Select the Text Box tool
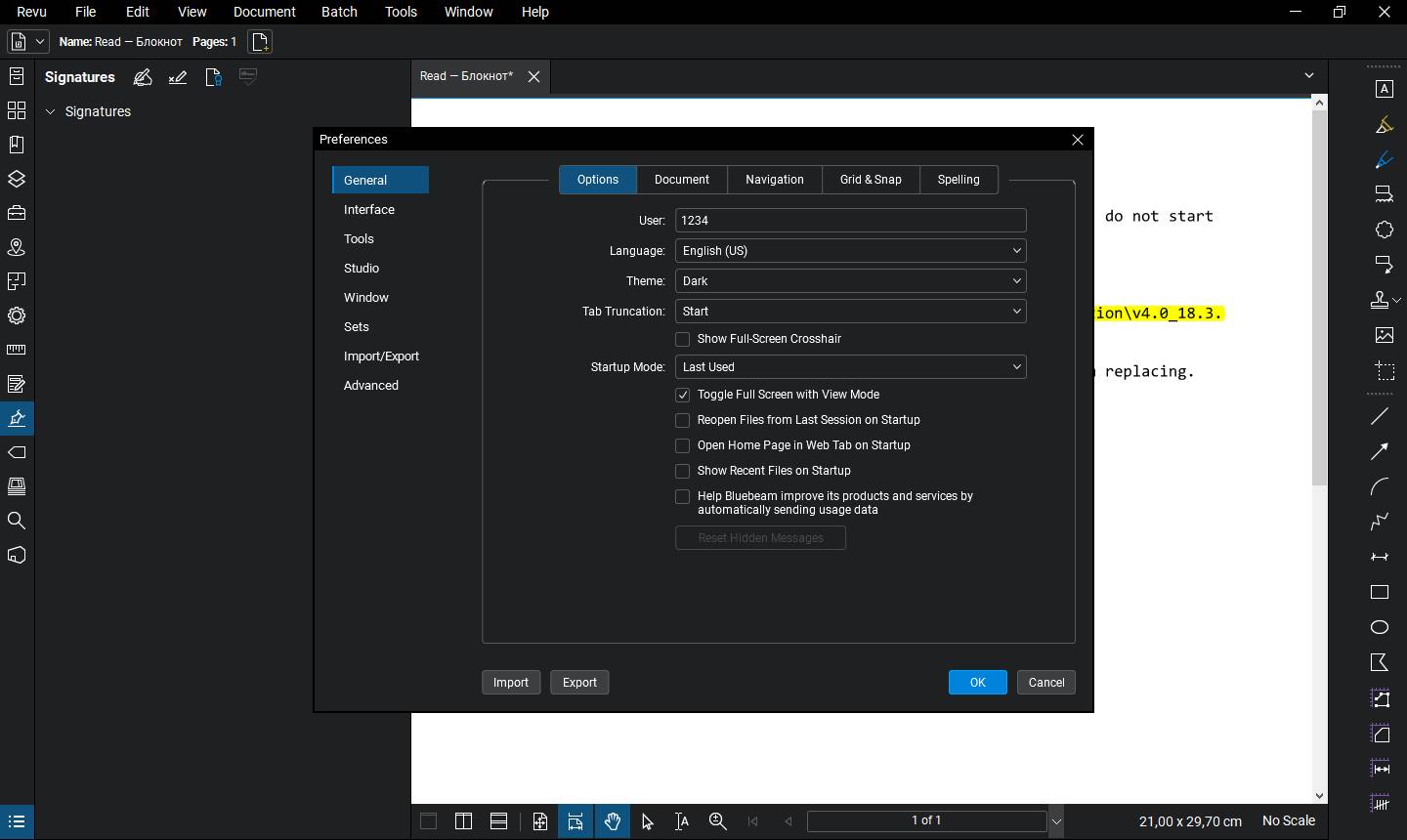1407x840 pixels. [1385, 89]
